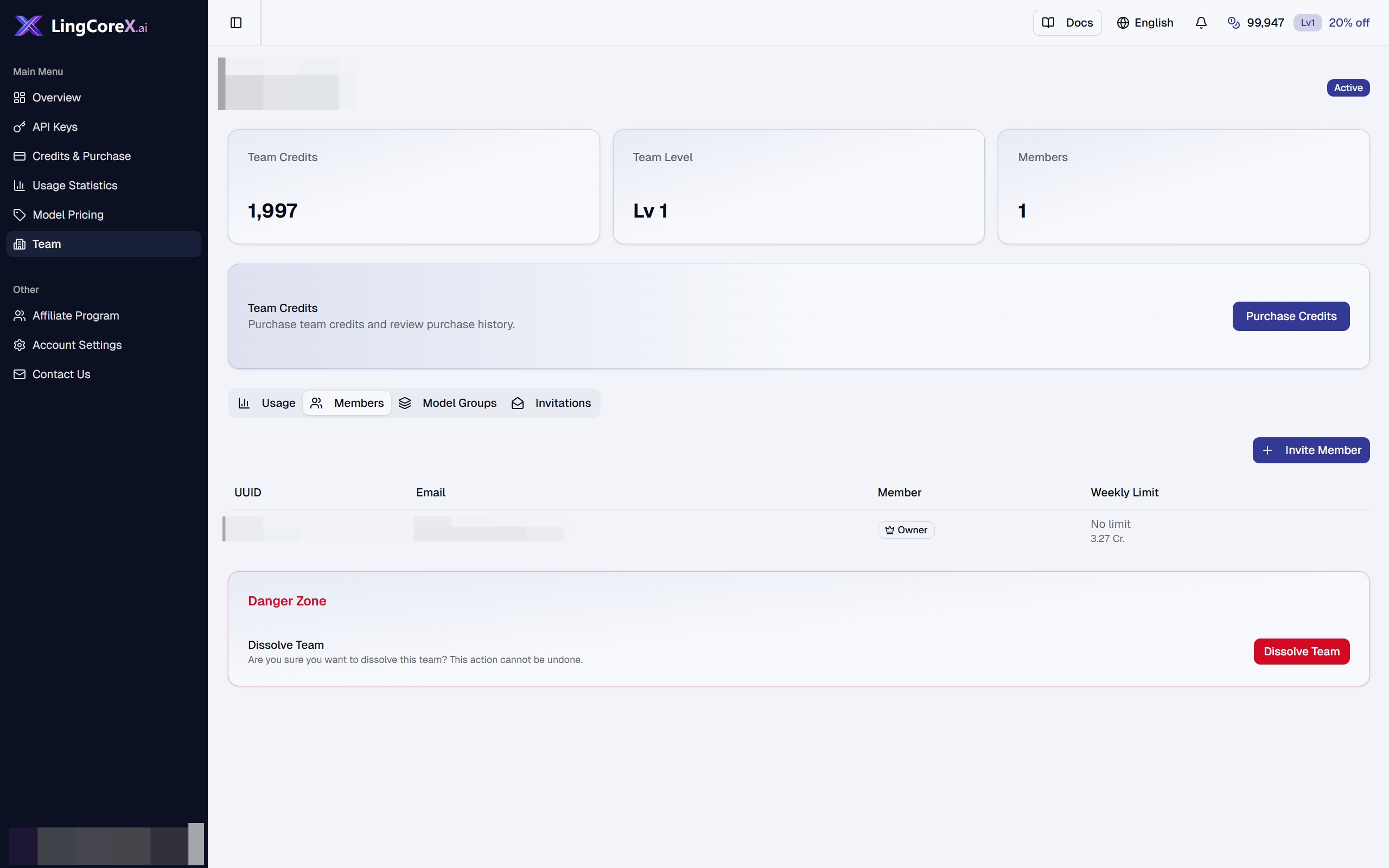1389x868 pixels.
Task: Click the Contact Us envelope icon
Action: (20, 374)
